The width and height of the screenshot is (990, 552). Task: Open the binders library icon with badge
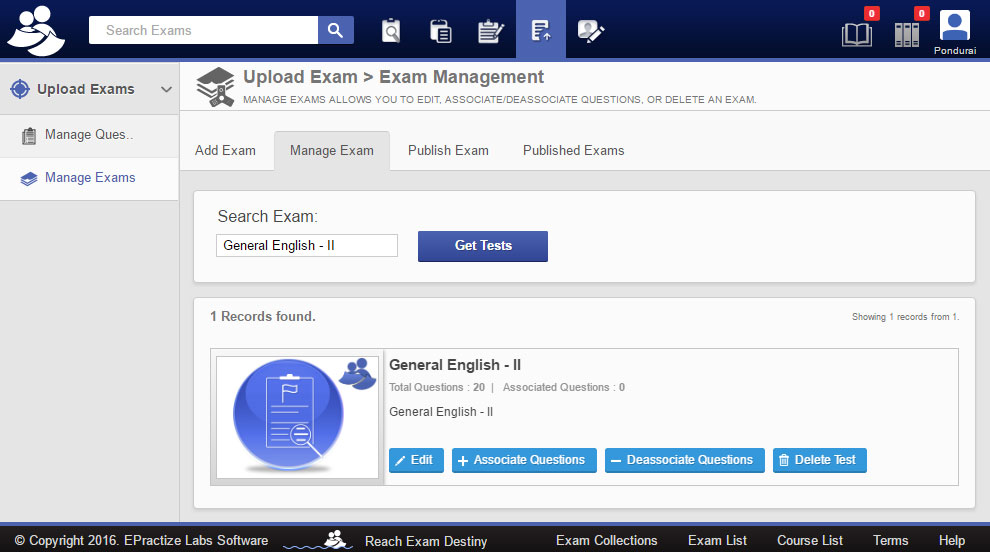[x=907, y=34]
